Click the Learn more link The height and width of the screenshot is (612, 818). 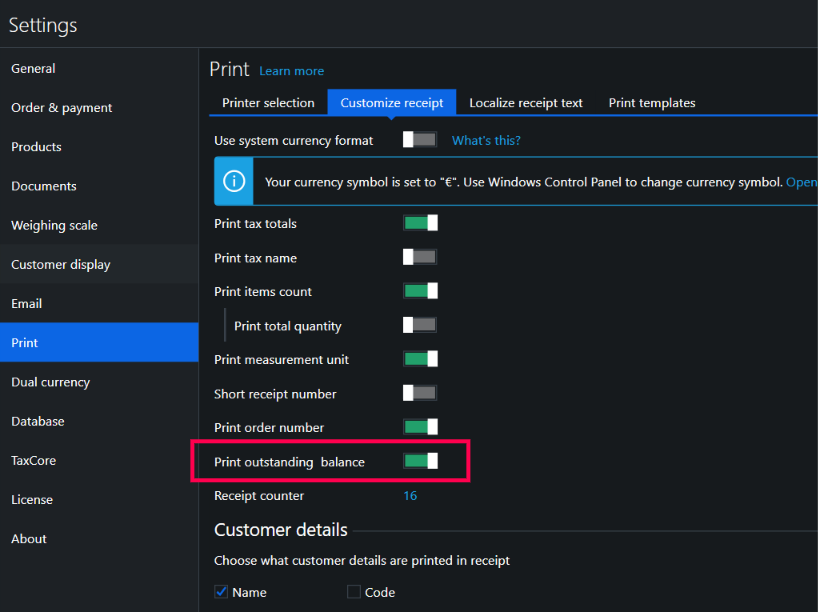(x=292, y=71)
